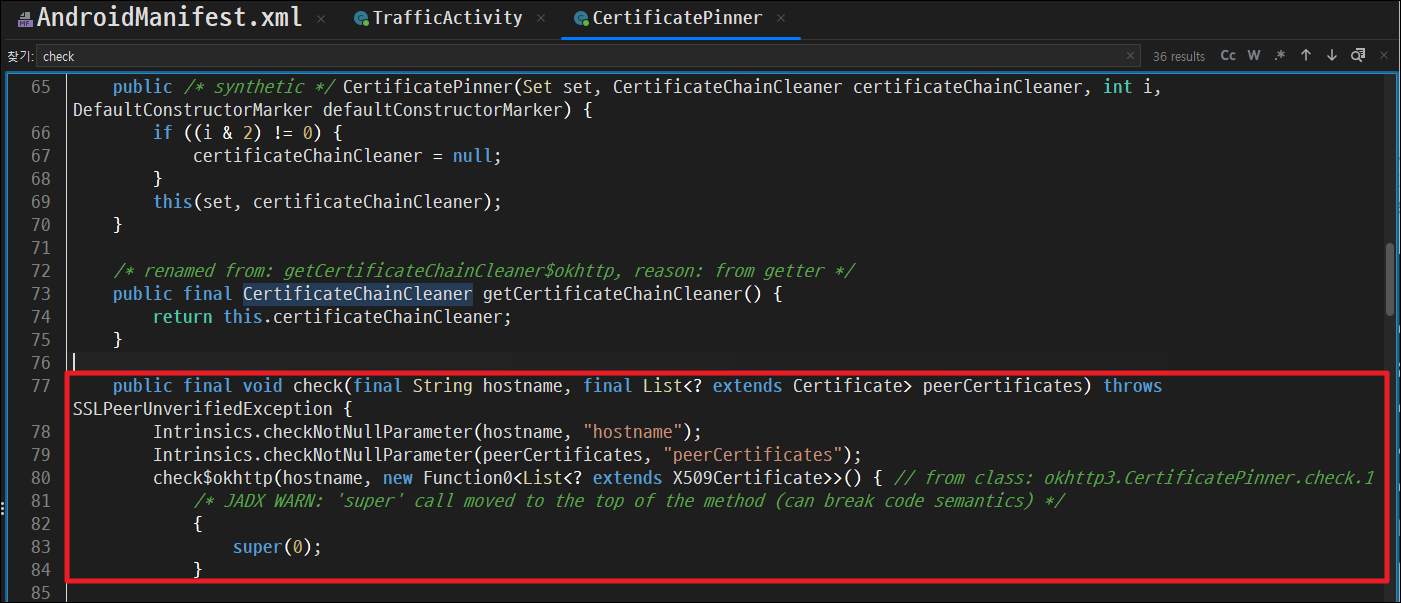
Task: Select the CertificatePinner tab
Action: (676, 18)
